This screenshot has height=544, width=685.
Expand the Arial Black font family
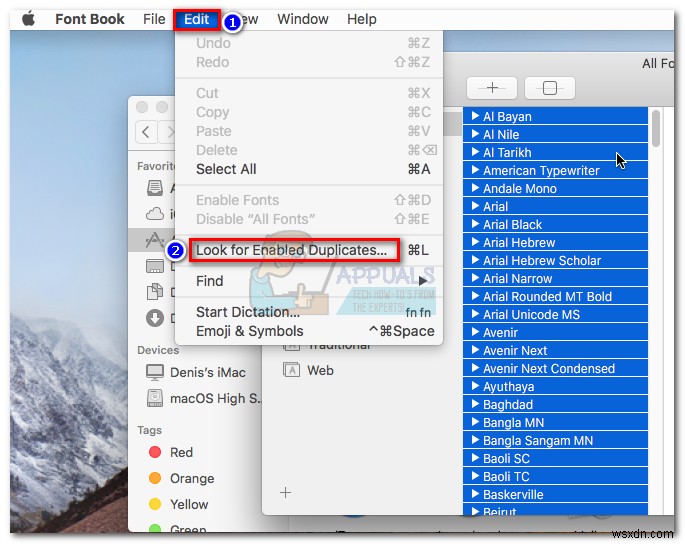[x=475, y=224]
